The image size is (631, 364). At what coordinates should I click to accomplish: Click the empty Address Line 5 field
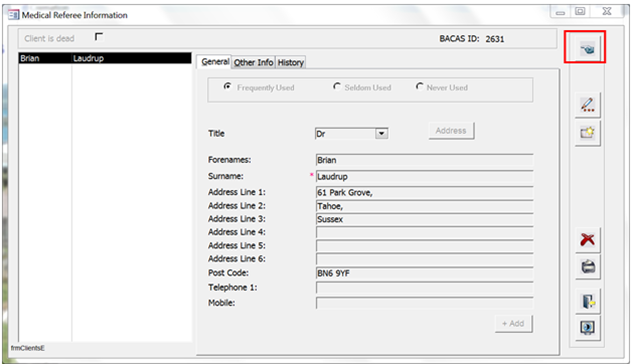(x=425, y=246)
